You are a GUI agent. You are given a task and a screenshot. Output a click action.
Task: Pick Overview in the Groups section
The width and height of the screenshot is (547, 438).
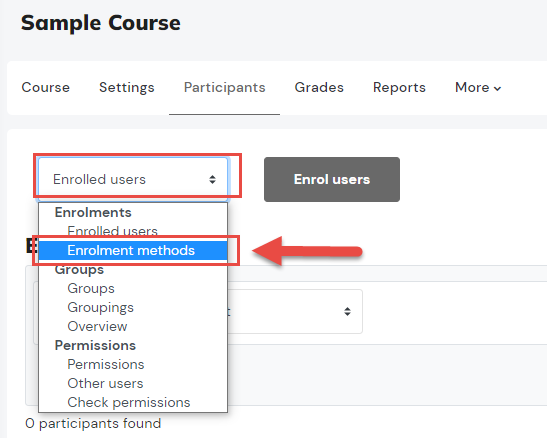[x=97, y=326]
